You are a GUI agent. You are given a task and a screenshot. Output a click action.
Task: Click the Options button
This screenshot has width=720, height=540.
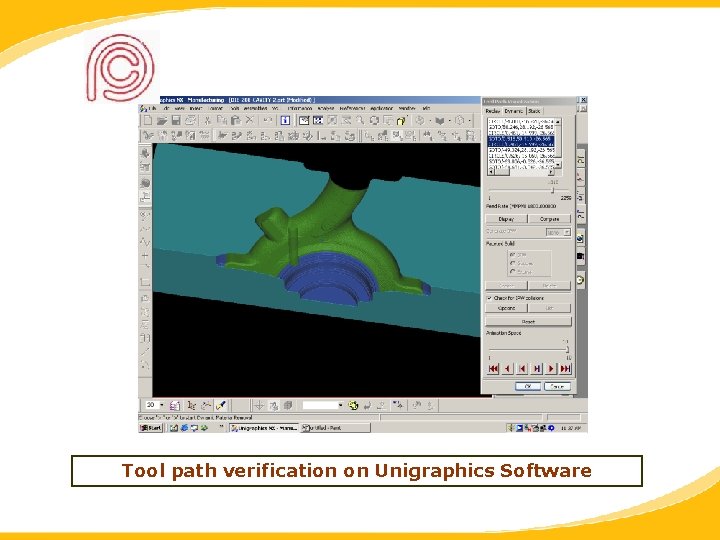click(506, 308)
